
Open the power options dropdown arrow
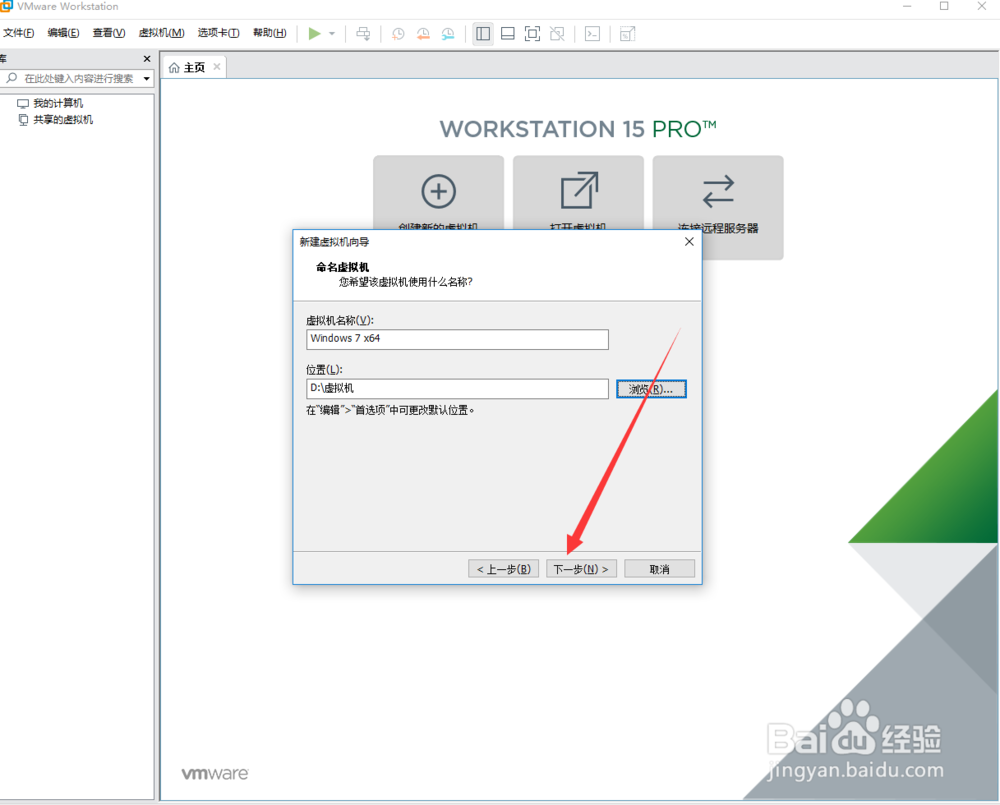(x=332, y=34)
